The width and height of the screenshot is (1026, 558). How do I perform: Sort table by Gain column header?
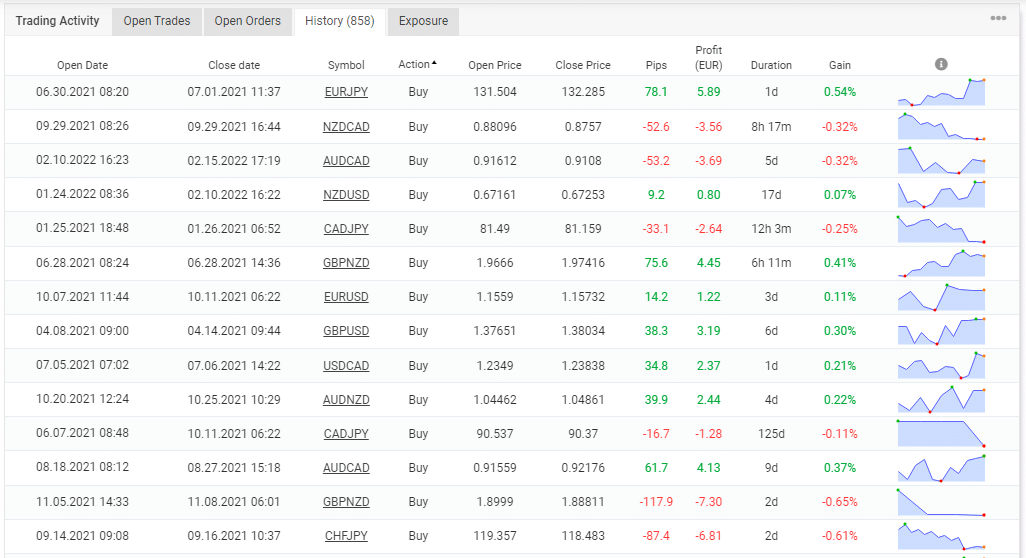[x=840, y=65]
